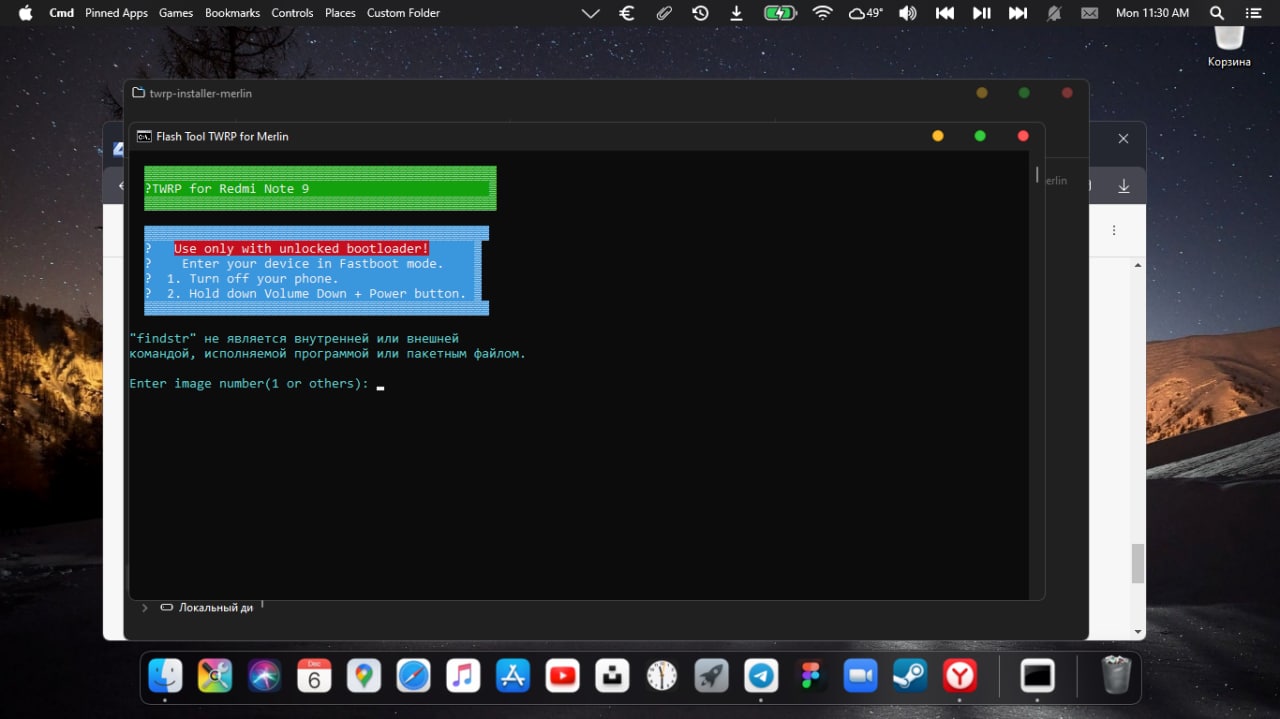Launch Zoom from the dock
The height and width of the screenshot is (719, 1280).
pos(860,676)
